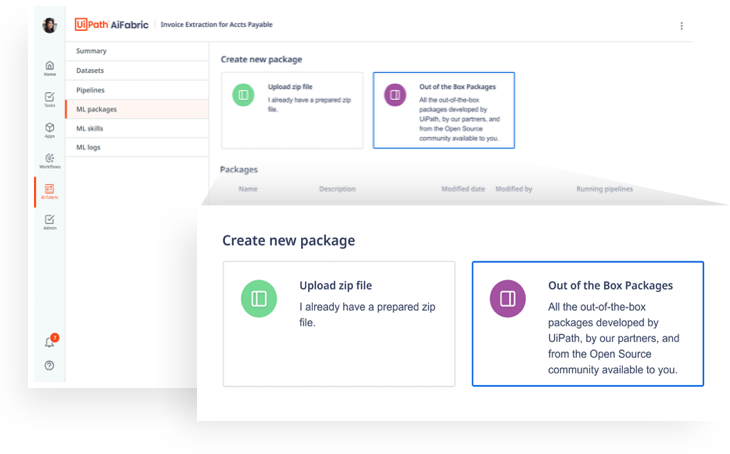Click the small green Upload zip file icon

coord(243,95)
